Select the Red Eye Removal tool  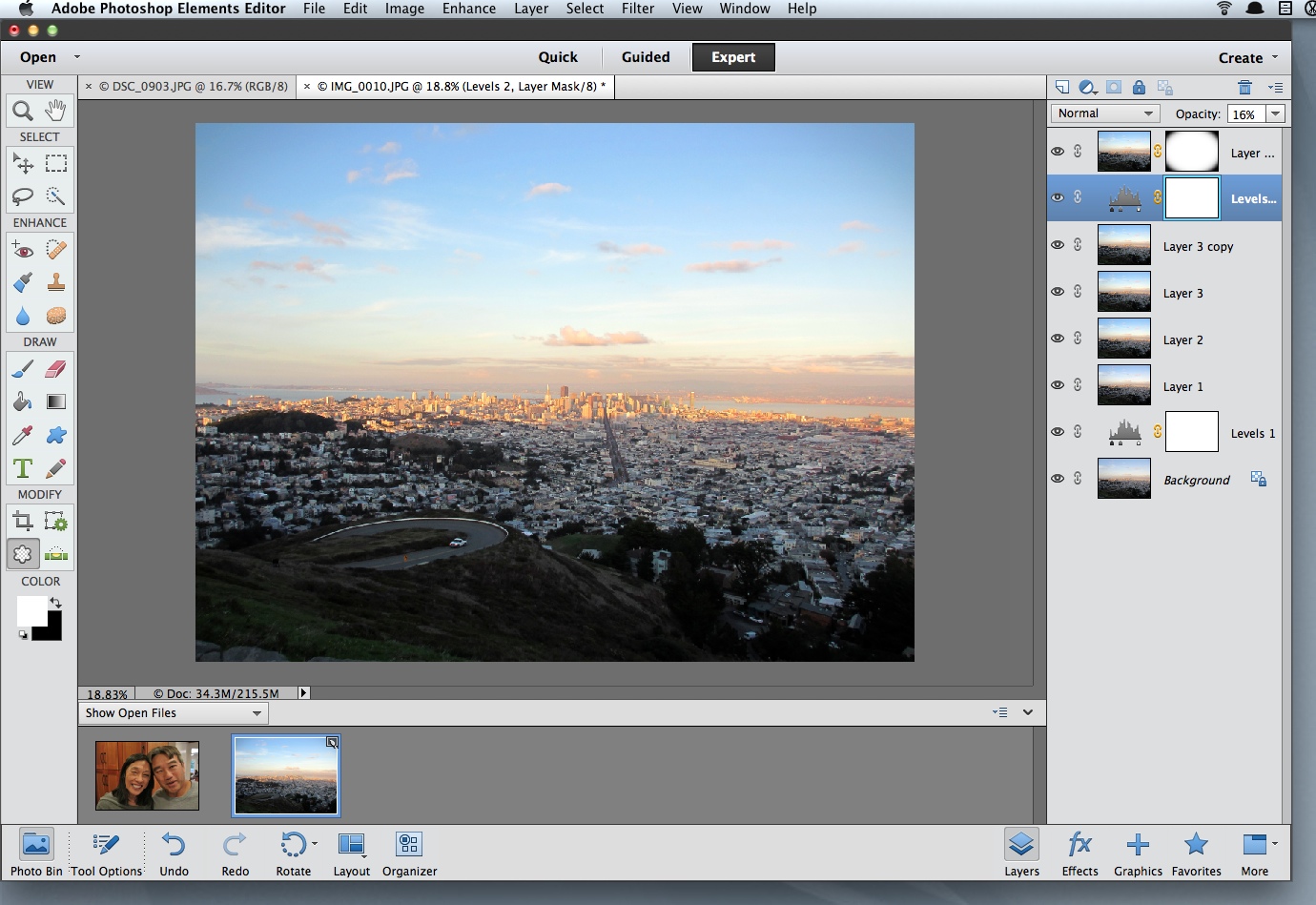(23, 250)
